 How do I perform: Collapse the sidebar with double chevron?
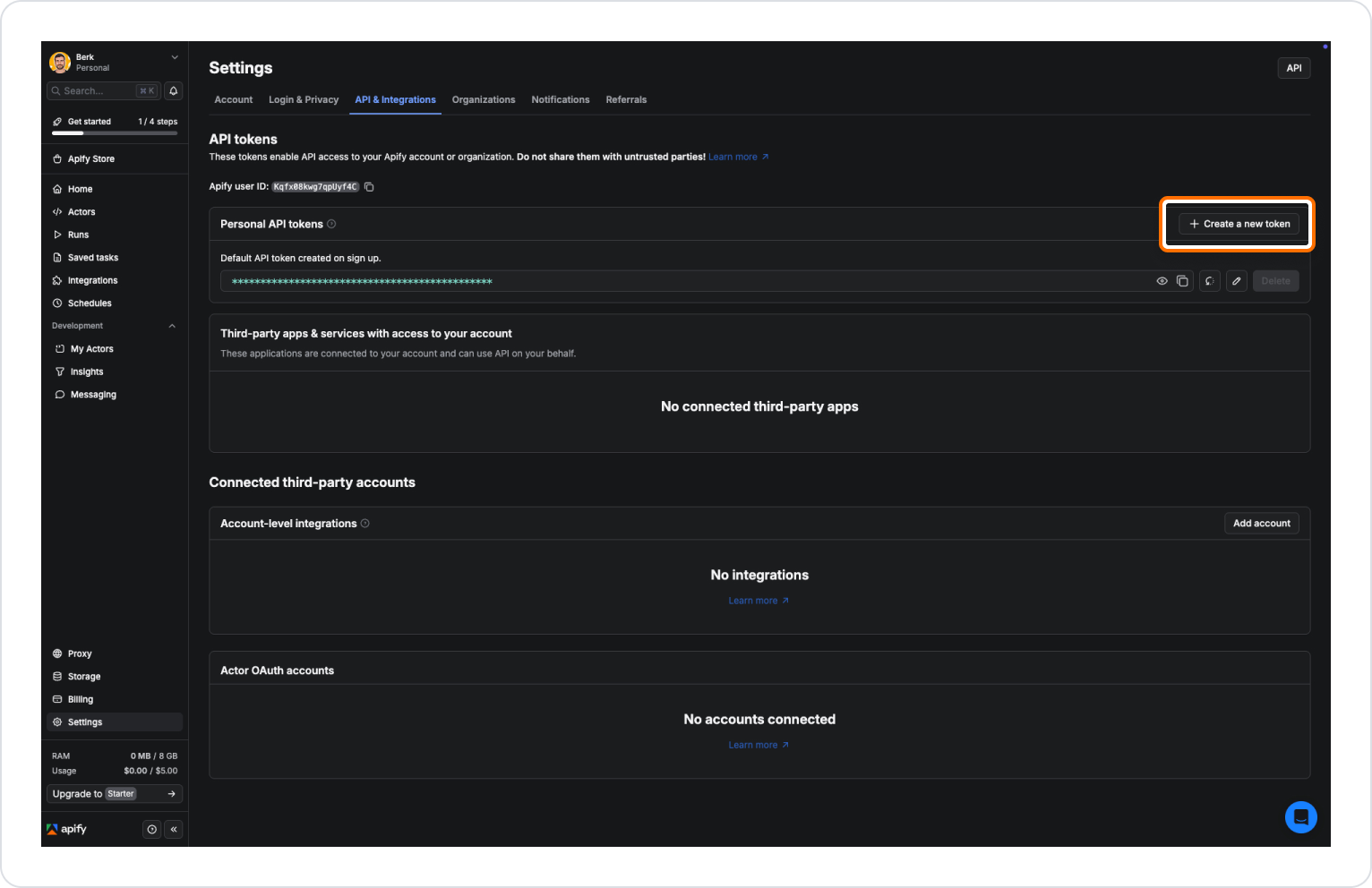point(174,830)
